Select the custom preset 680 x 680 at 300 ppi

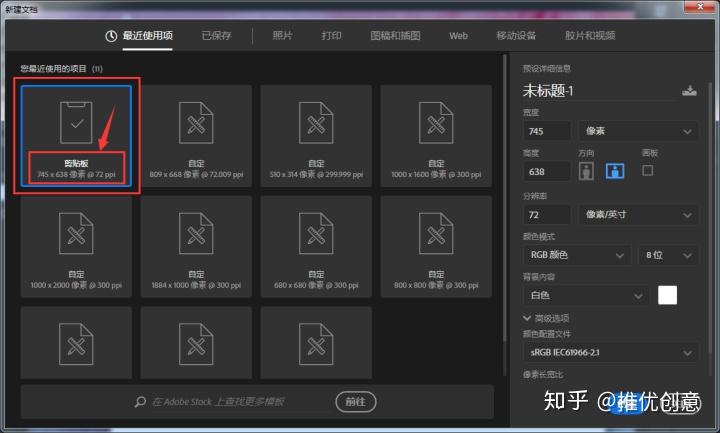tap(316, 247)
